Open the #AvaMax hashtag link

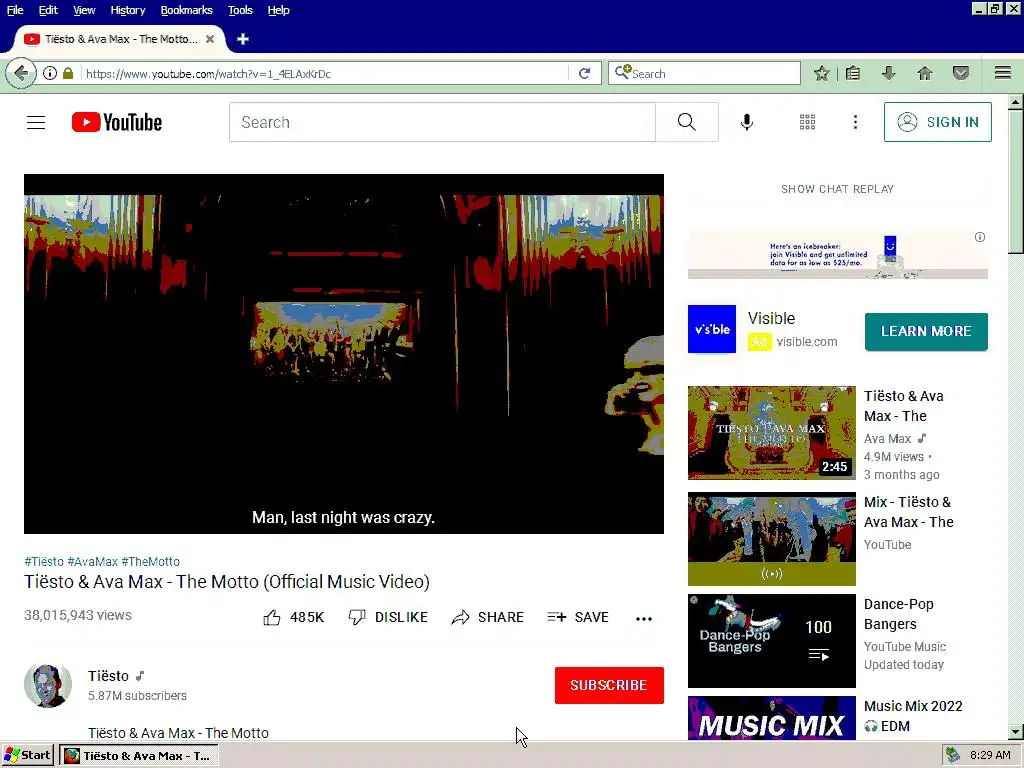[x=93, y=562]
